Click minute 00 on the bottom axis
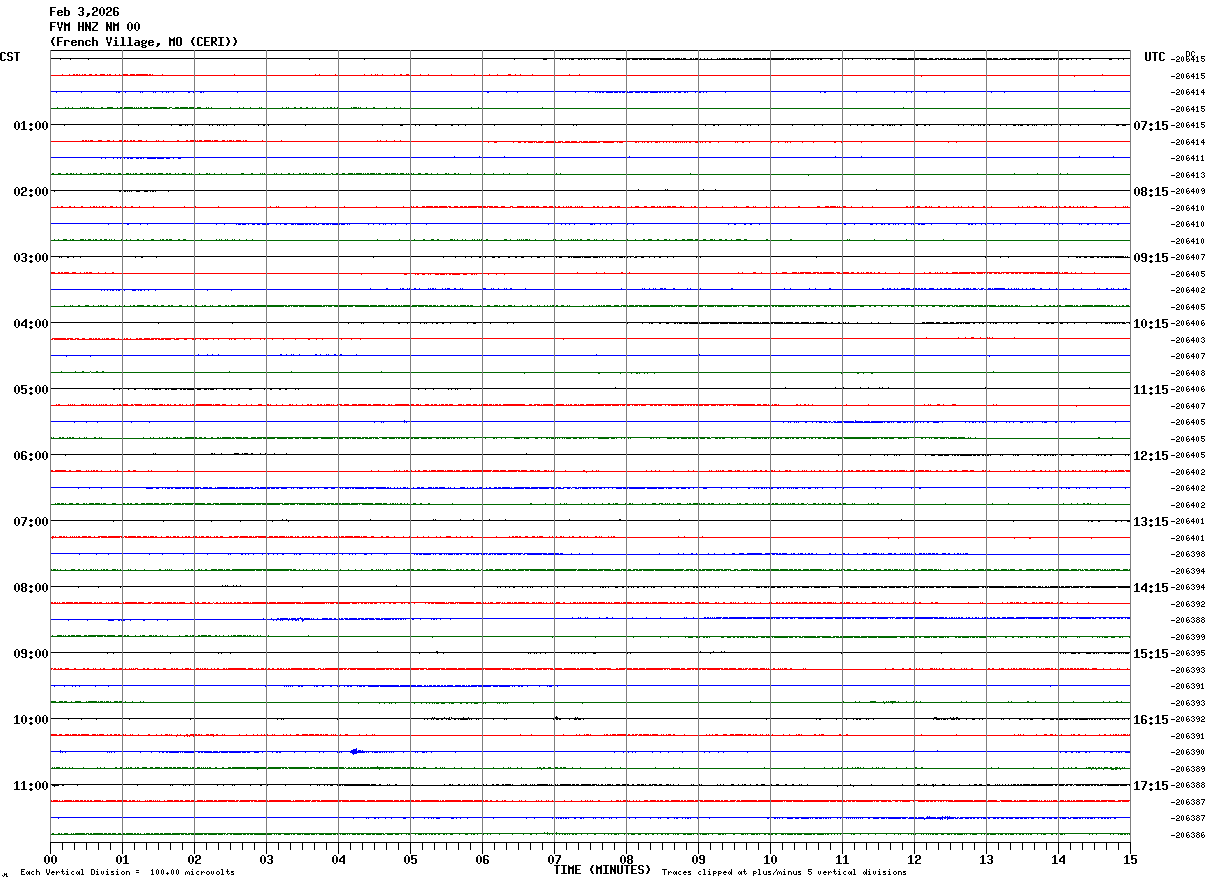Viewport: 1210px width, 886px height. (50, 859)
